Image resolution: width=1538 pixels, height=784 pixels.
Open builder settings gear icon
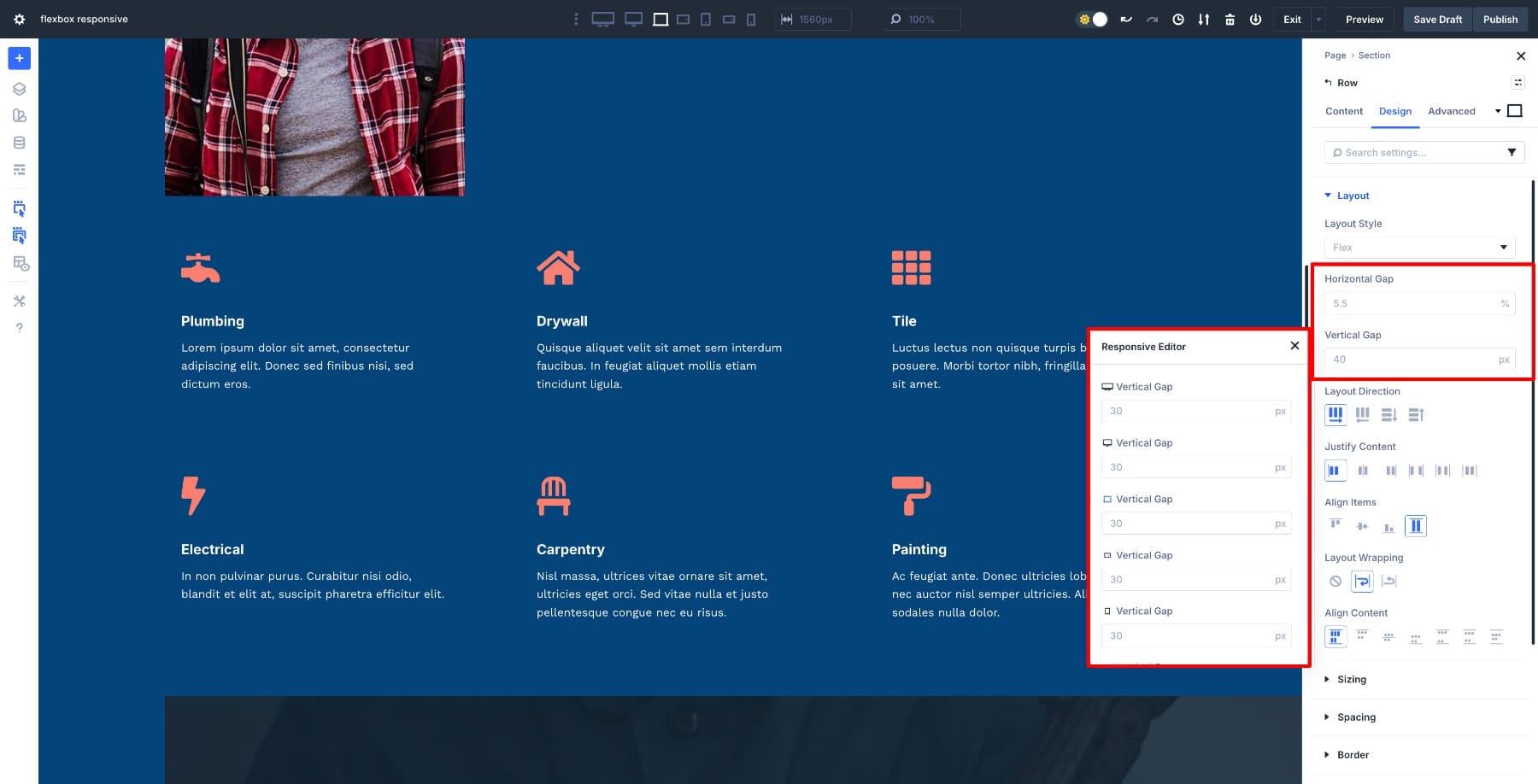(x=19, y=19)
